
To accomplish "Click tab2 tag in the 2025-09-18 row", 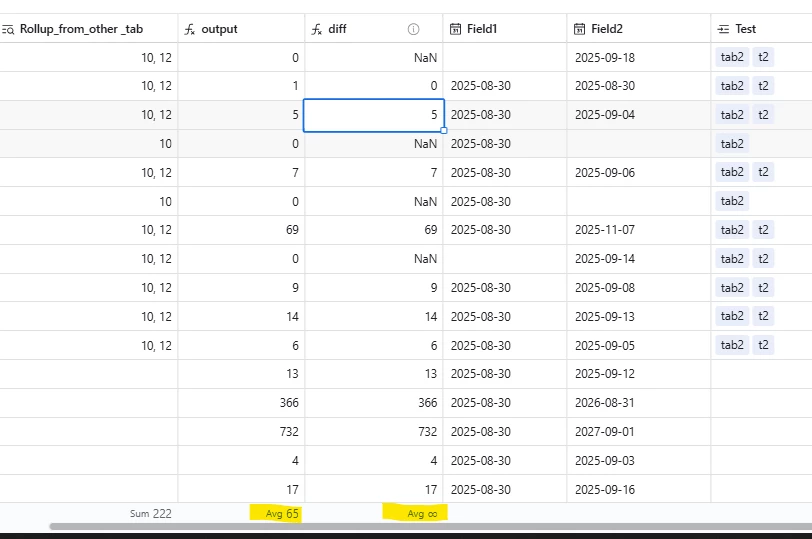I will pos(732,57).
